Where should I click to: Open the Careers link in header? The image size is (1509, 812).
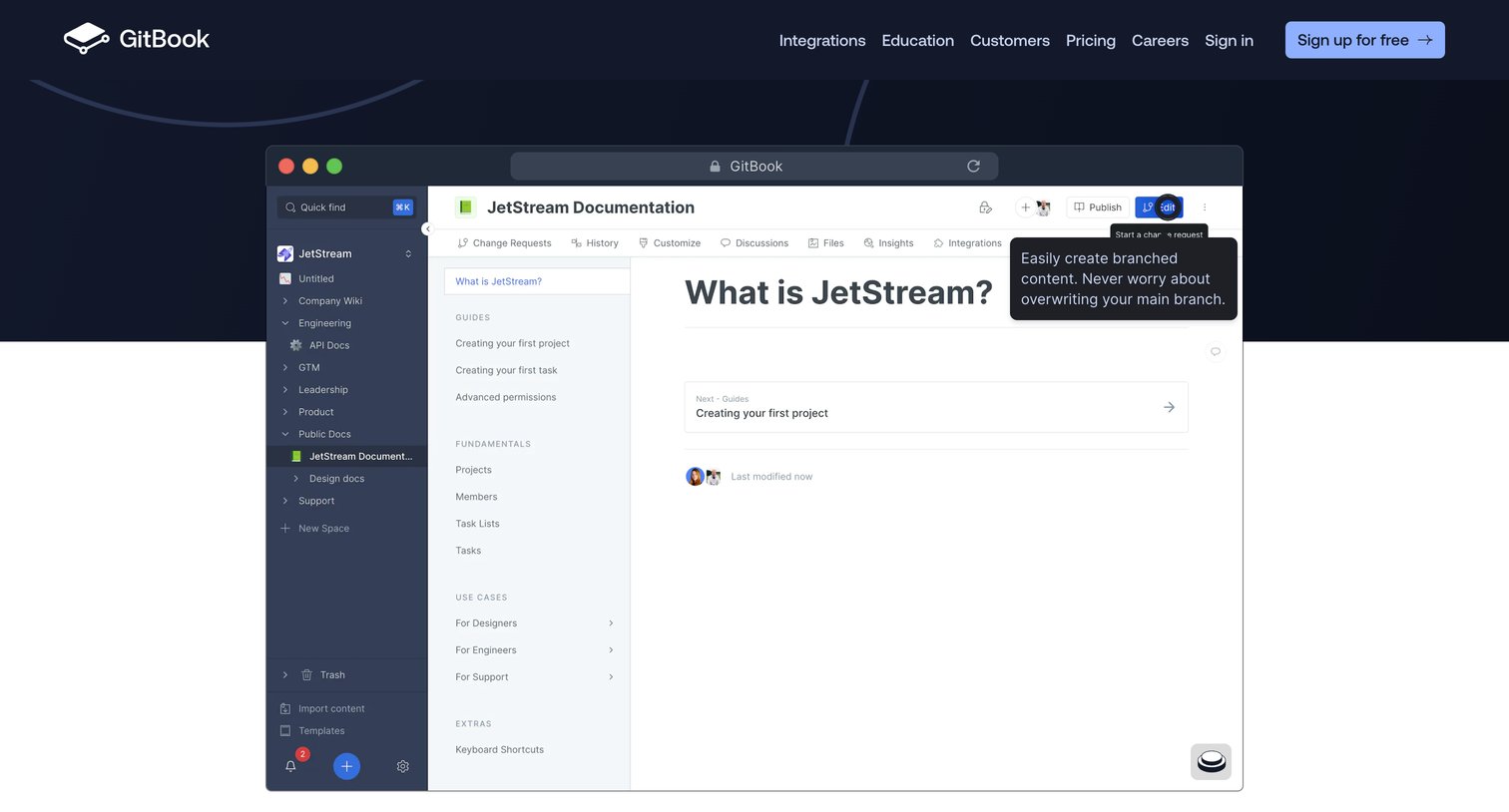coord(1160,41)
